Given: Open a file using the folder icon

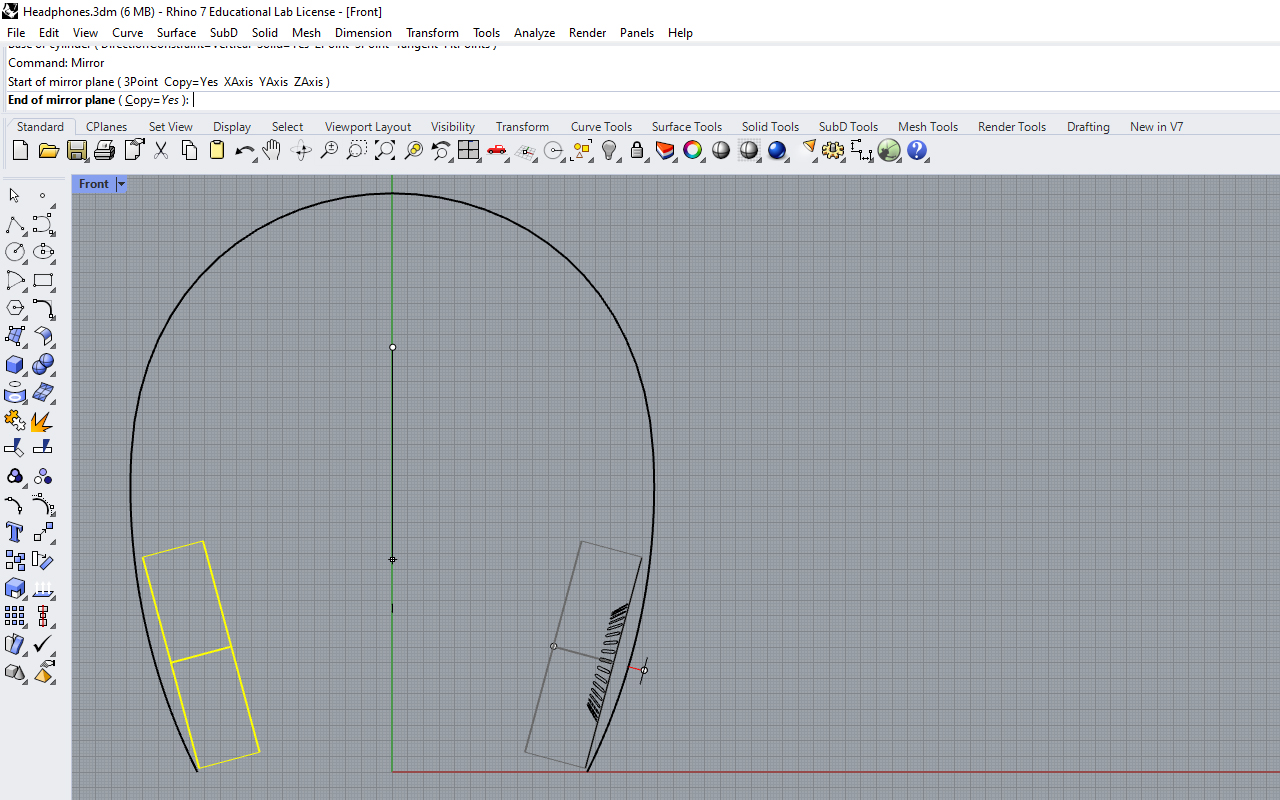Looking at the screenshot, I should [48, 151].
